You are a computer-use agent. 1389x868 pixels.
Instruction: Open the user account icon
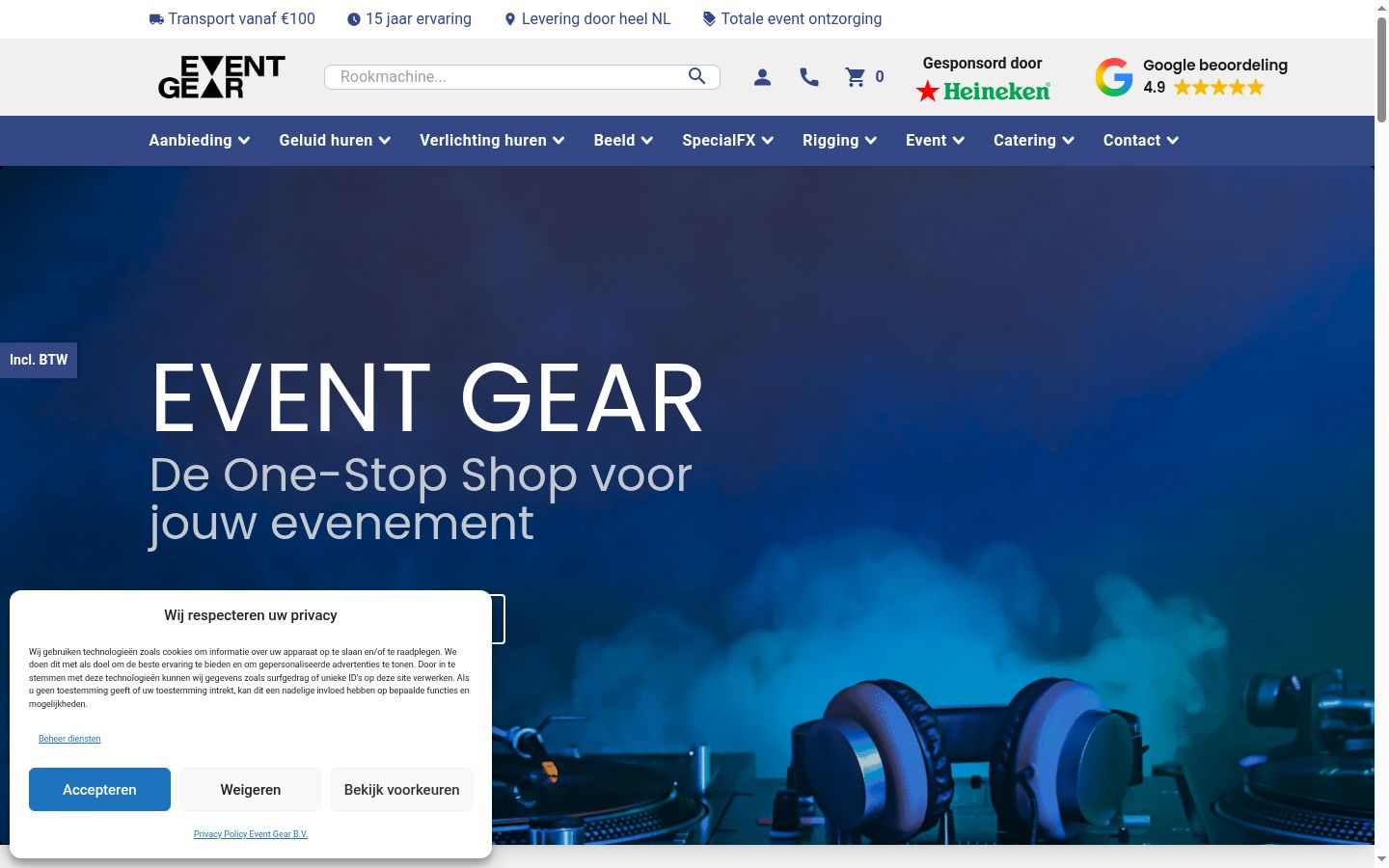click(762, 77)
